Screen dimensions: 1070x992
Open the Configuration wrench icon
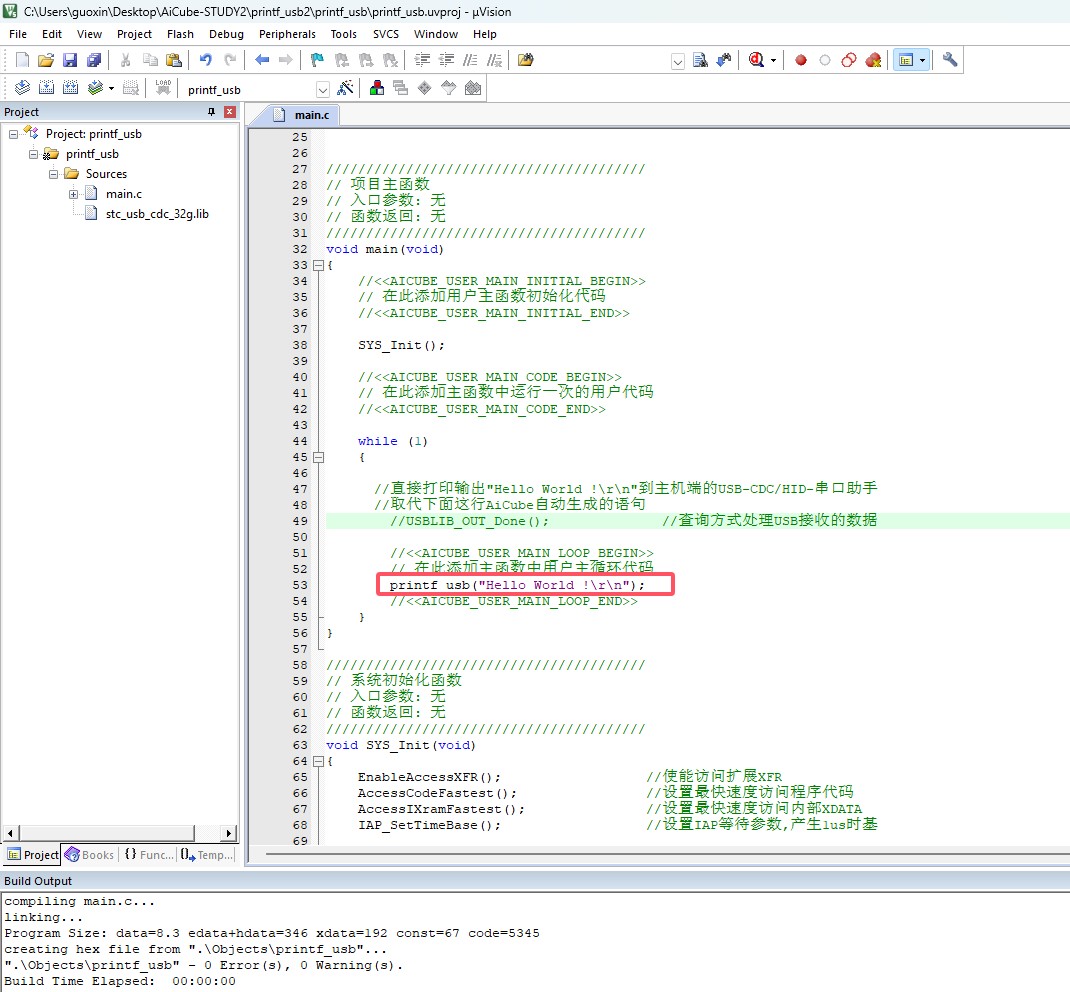coord(950,60)
